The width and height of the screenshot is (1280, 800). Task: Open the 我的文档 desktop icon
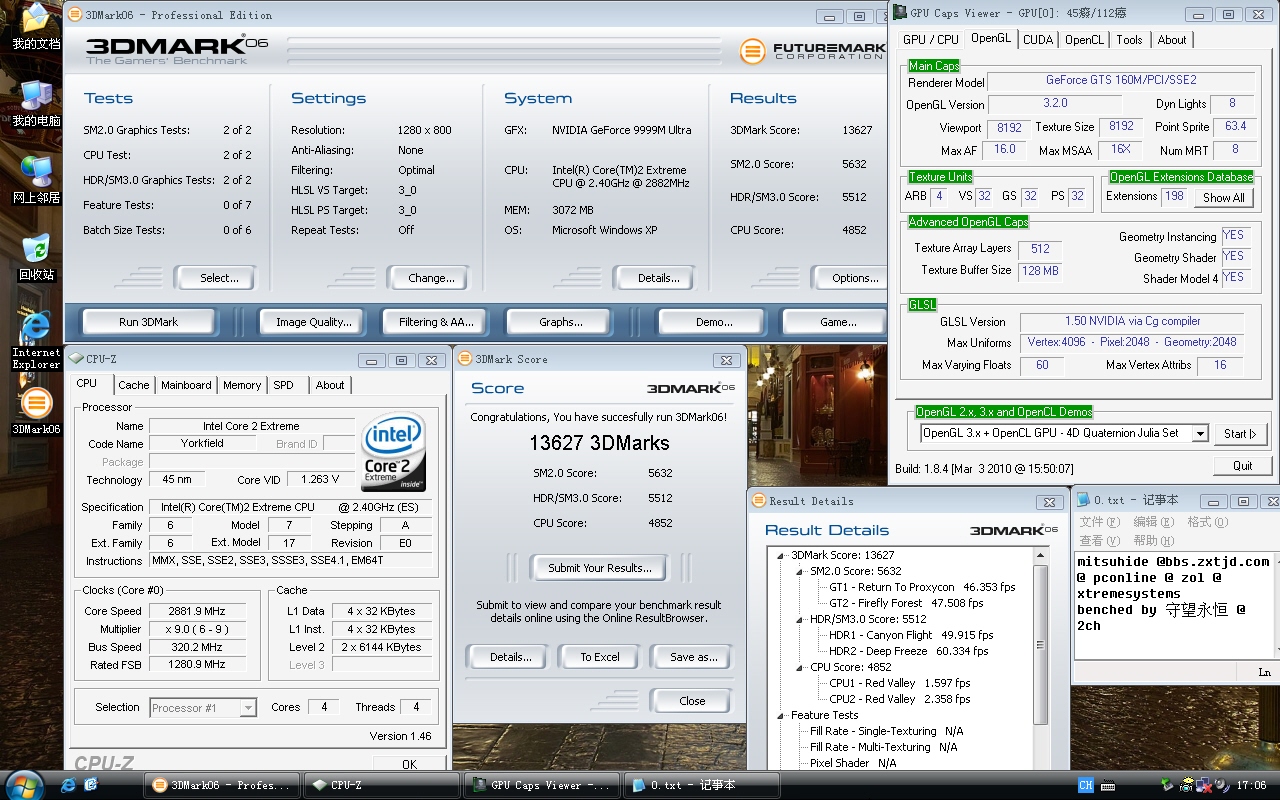point(36,26)
